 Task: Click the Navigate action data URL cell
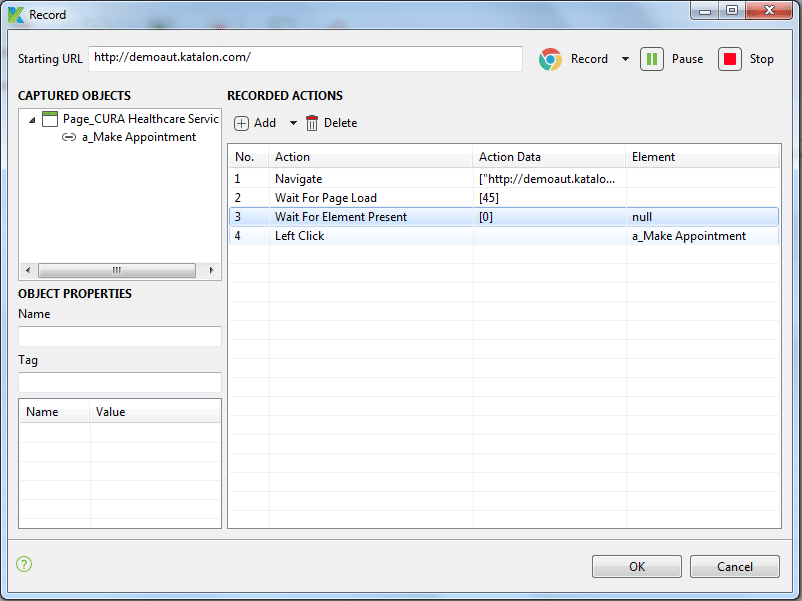(549, 179)
